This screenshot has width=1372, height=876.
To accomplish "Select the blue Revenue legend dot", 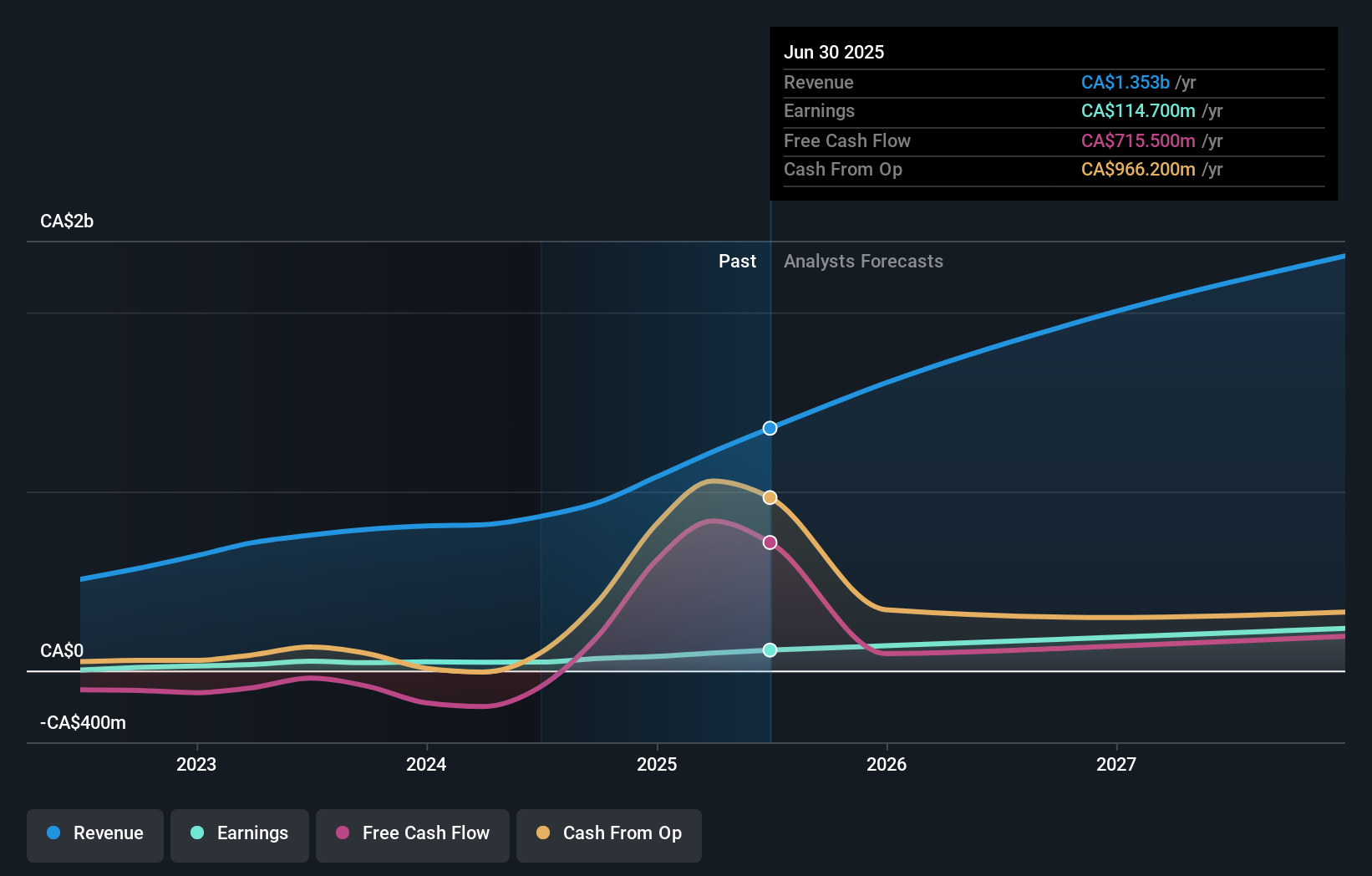I will 53,833.
